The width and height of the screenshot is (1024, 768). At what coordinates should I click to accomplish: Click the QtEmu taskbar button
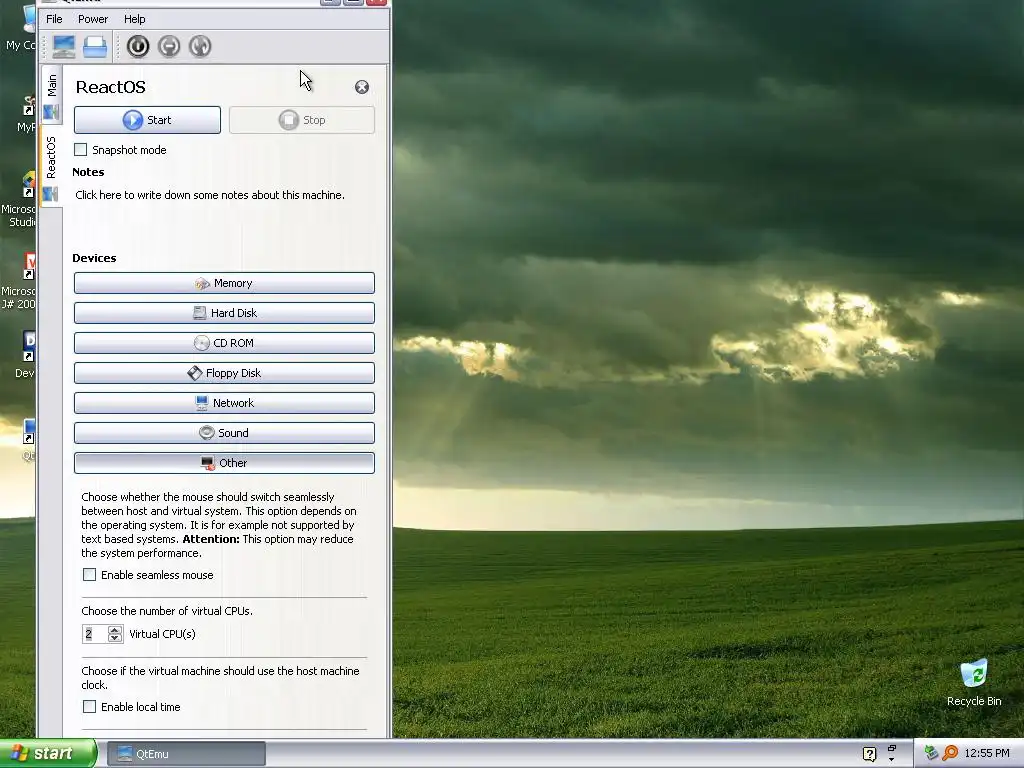[186, 754]
